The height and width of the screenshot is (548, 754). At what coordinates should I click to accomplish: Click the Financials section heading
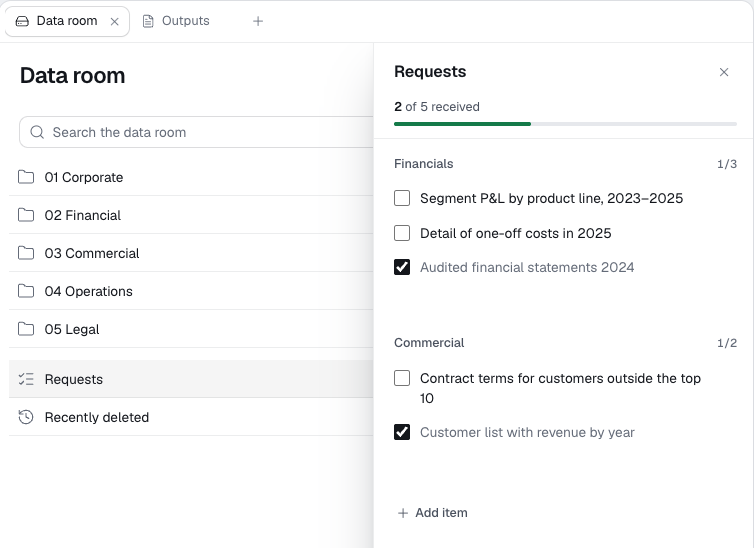point(424,164)
